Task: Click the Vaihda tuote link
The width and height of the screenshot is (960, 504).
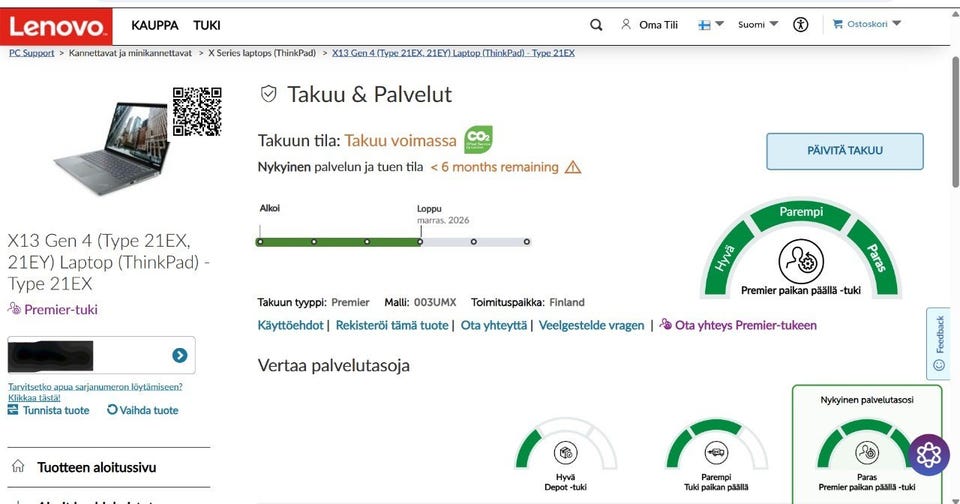Action: click(149, 410)
